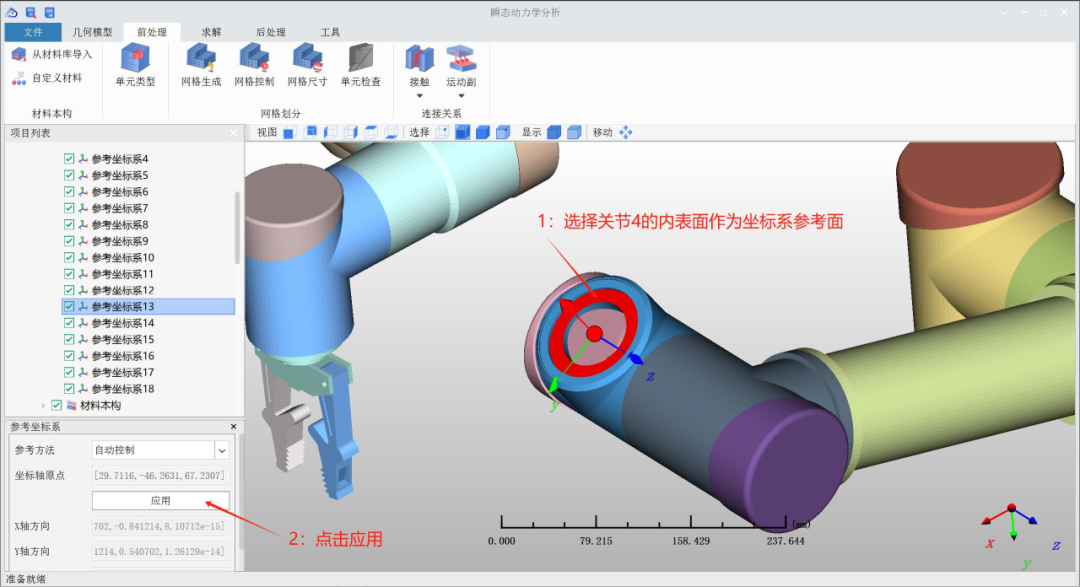Switch to bottom view cube icon
The height and width of the screenshot is (587, 1080).
tap(391, 132)
